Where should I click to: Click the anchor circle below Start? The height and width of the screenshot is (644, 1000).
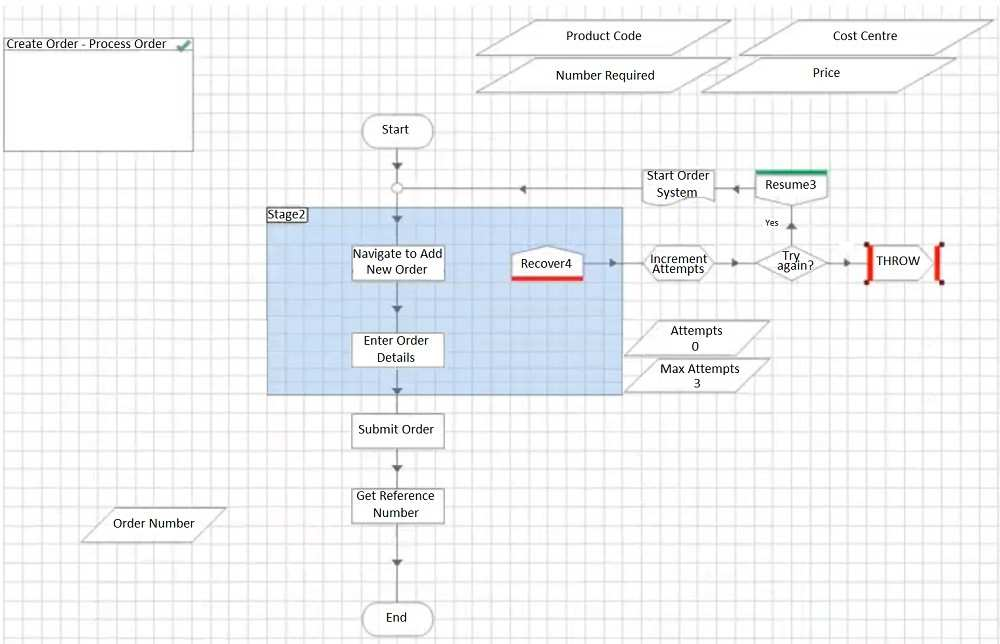397,188
